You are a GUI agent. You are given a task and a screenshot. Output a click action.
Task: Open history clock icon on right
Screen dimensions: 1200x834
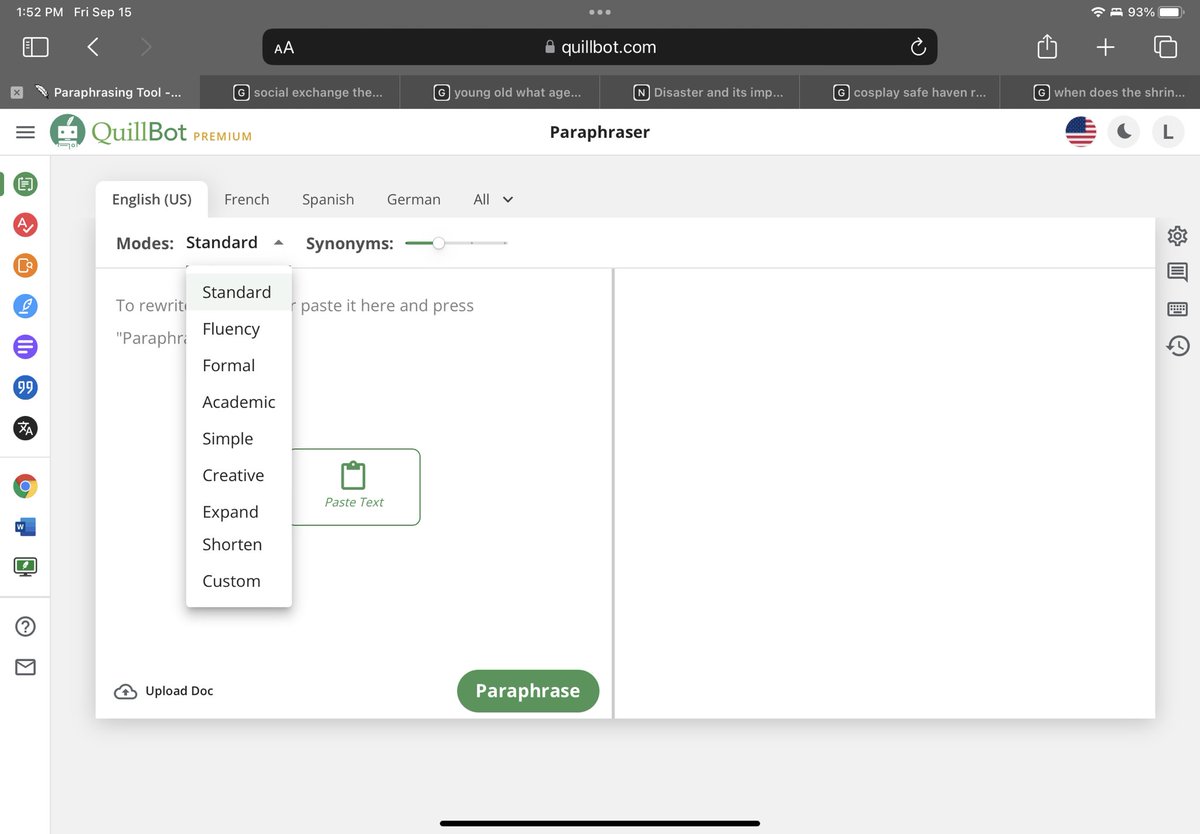tap(1177, 346)
